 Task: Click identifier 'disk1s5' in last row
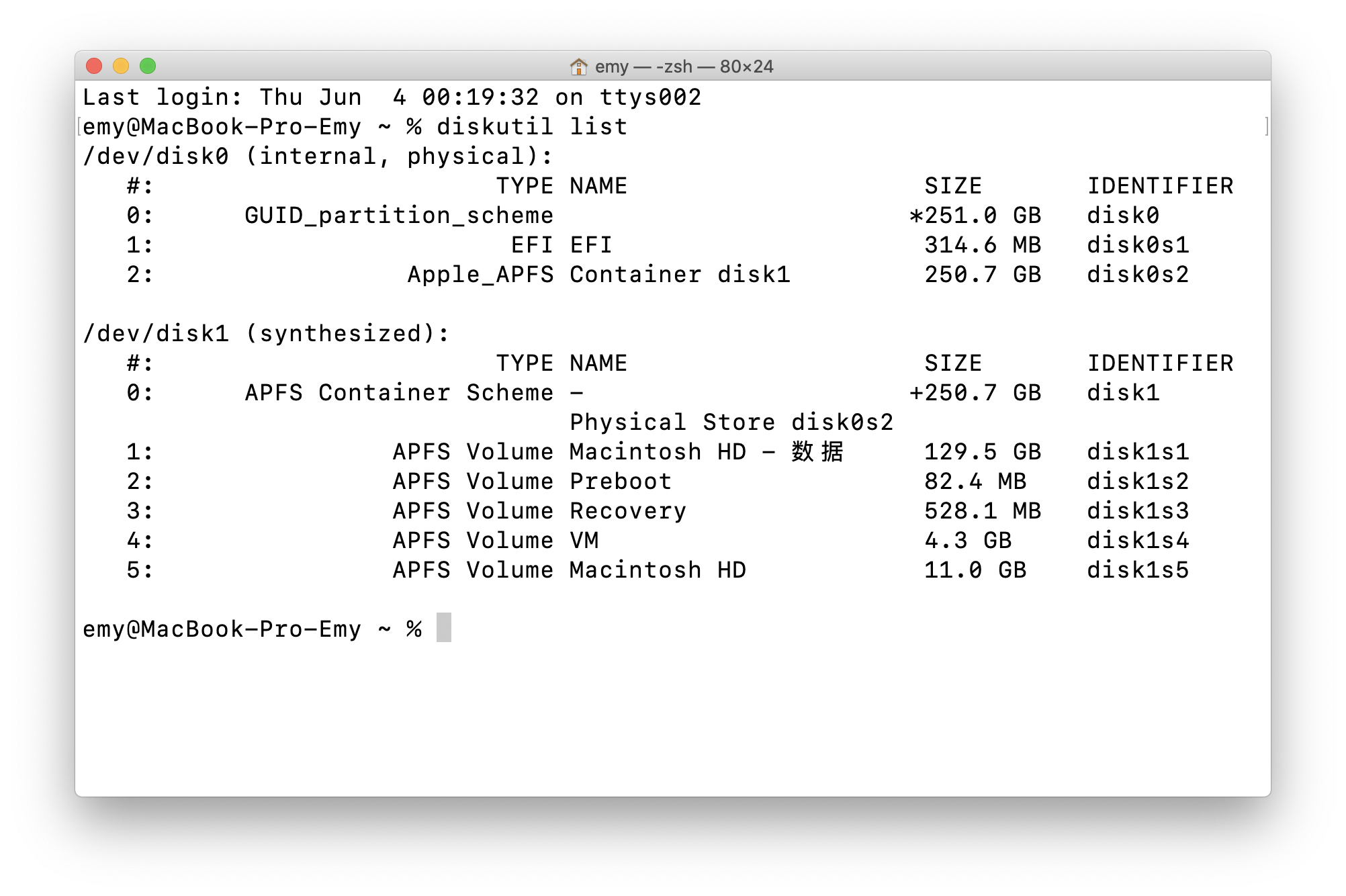[x=1138, y=570]
